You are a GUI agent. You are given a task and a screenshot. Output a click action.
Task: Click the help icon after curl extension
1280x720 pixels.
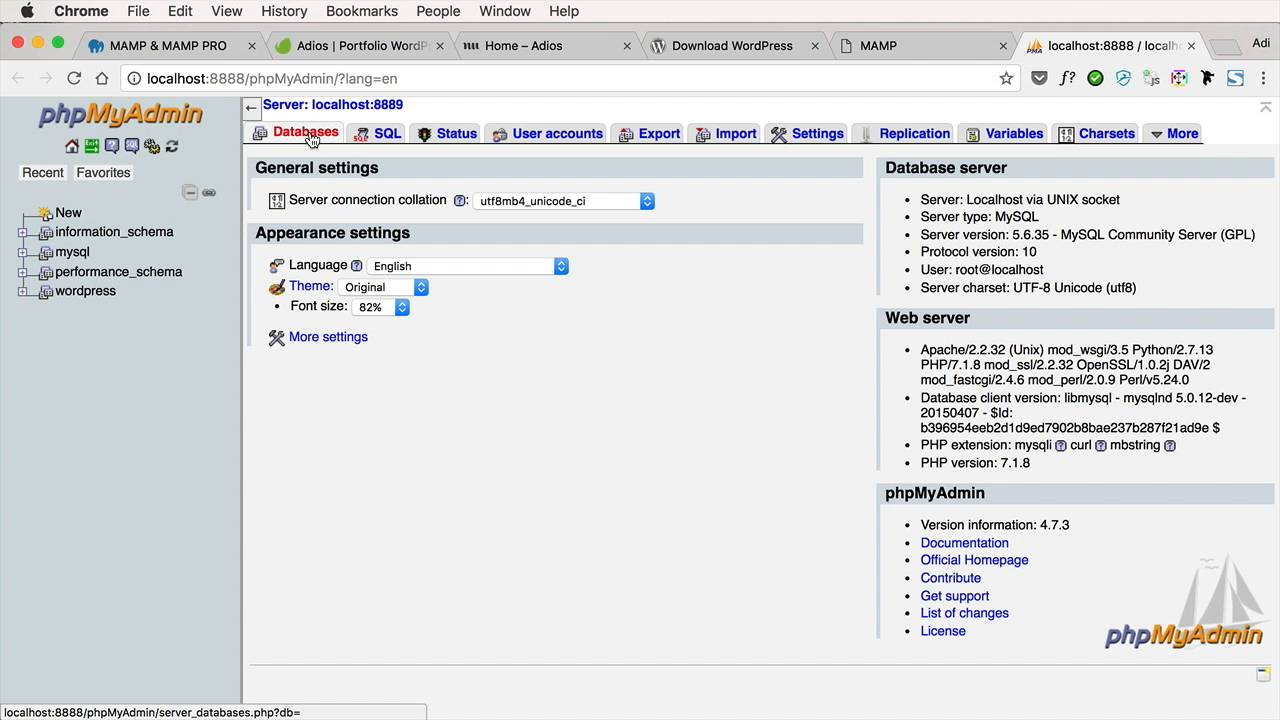pos(1101,446)
